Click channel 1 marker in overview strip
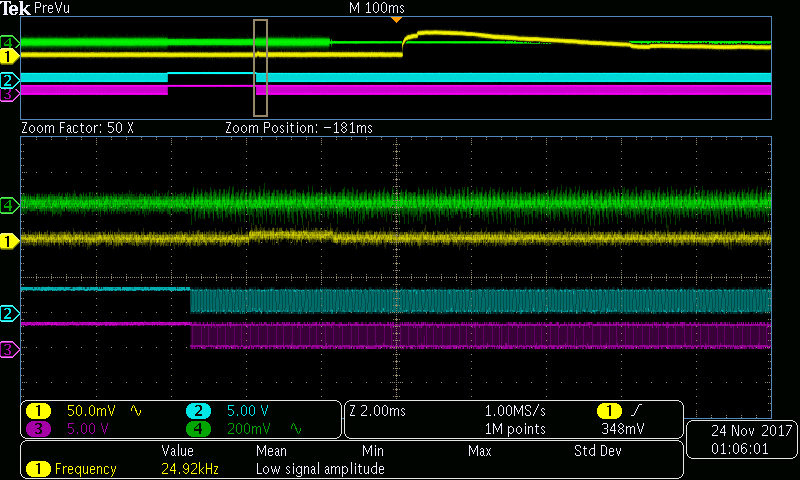The image size is (800, 480). 9,56
